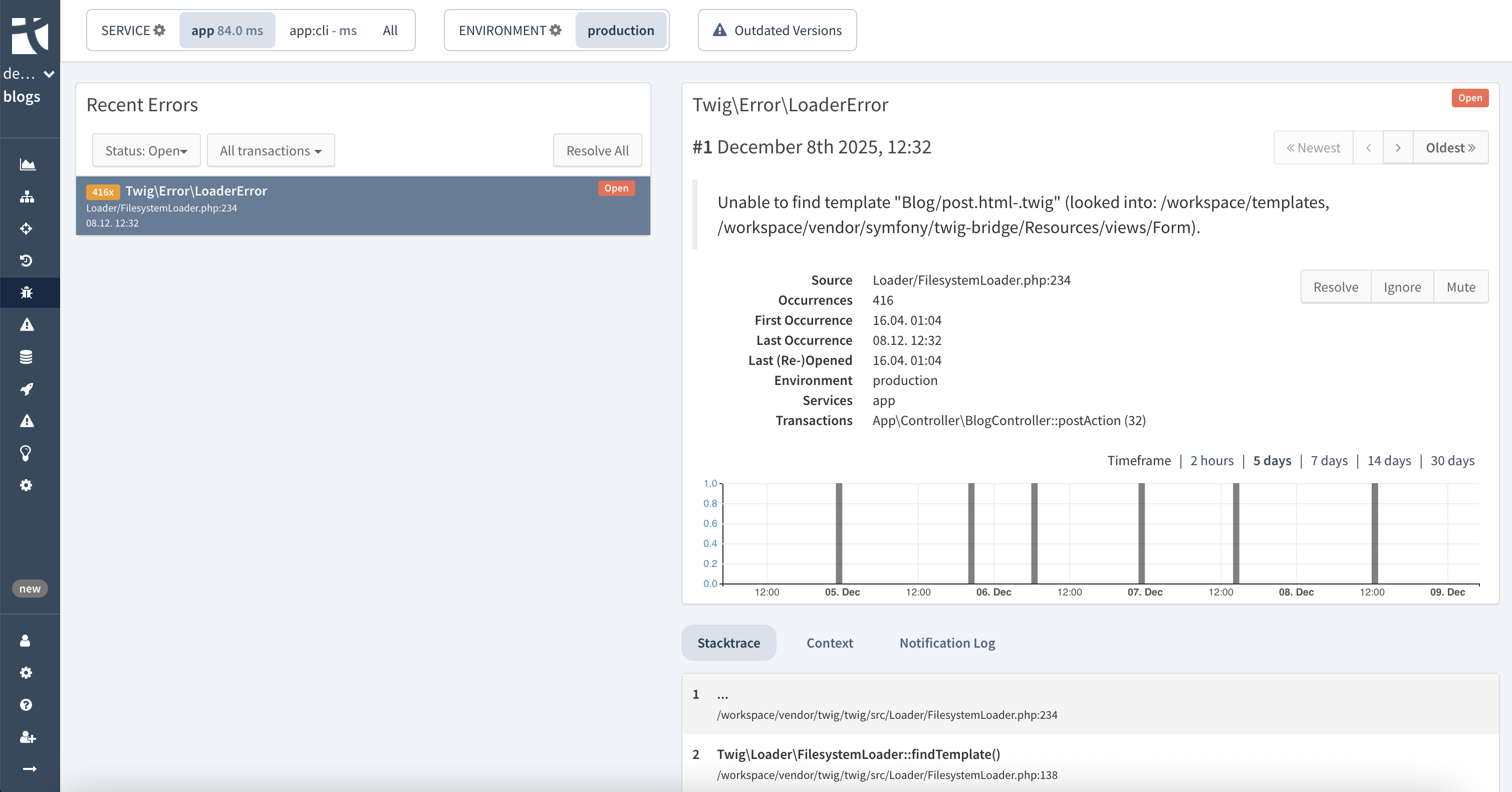Open the bug errors sidebar icon

[27, 292]
